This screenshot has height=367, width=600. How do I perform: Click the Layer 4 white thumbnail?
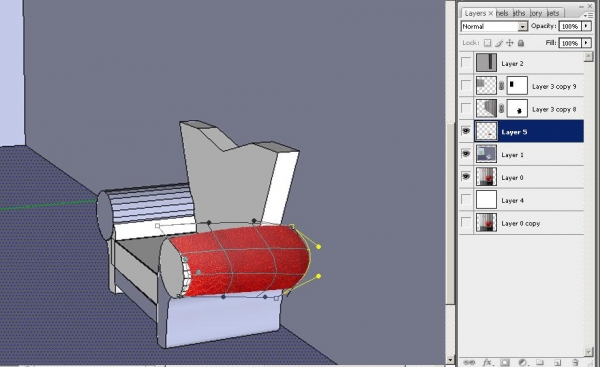(486, 199)
